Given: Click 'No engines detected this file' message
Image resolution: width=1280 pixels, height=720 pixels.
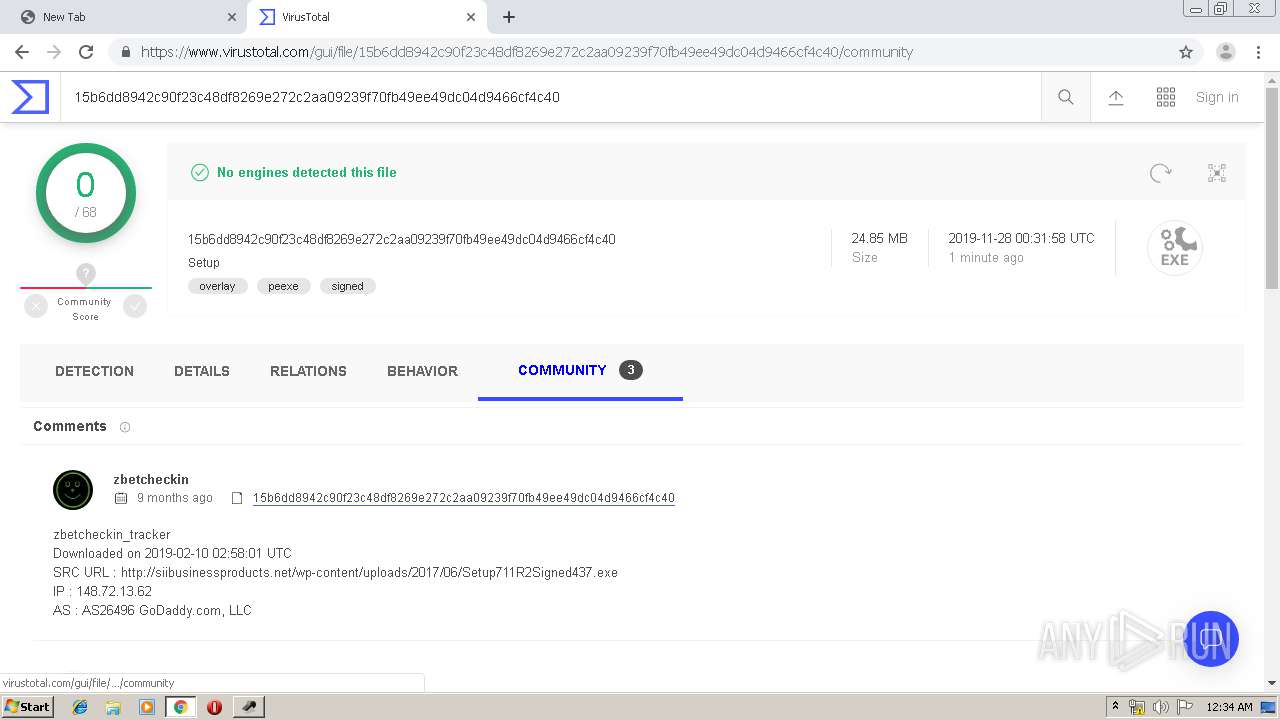Looking at the screenshot, I should pos(306,173).
